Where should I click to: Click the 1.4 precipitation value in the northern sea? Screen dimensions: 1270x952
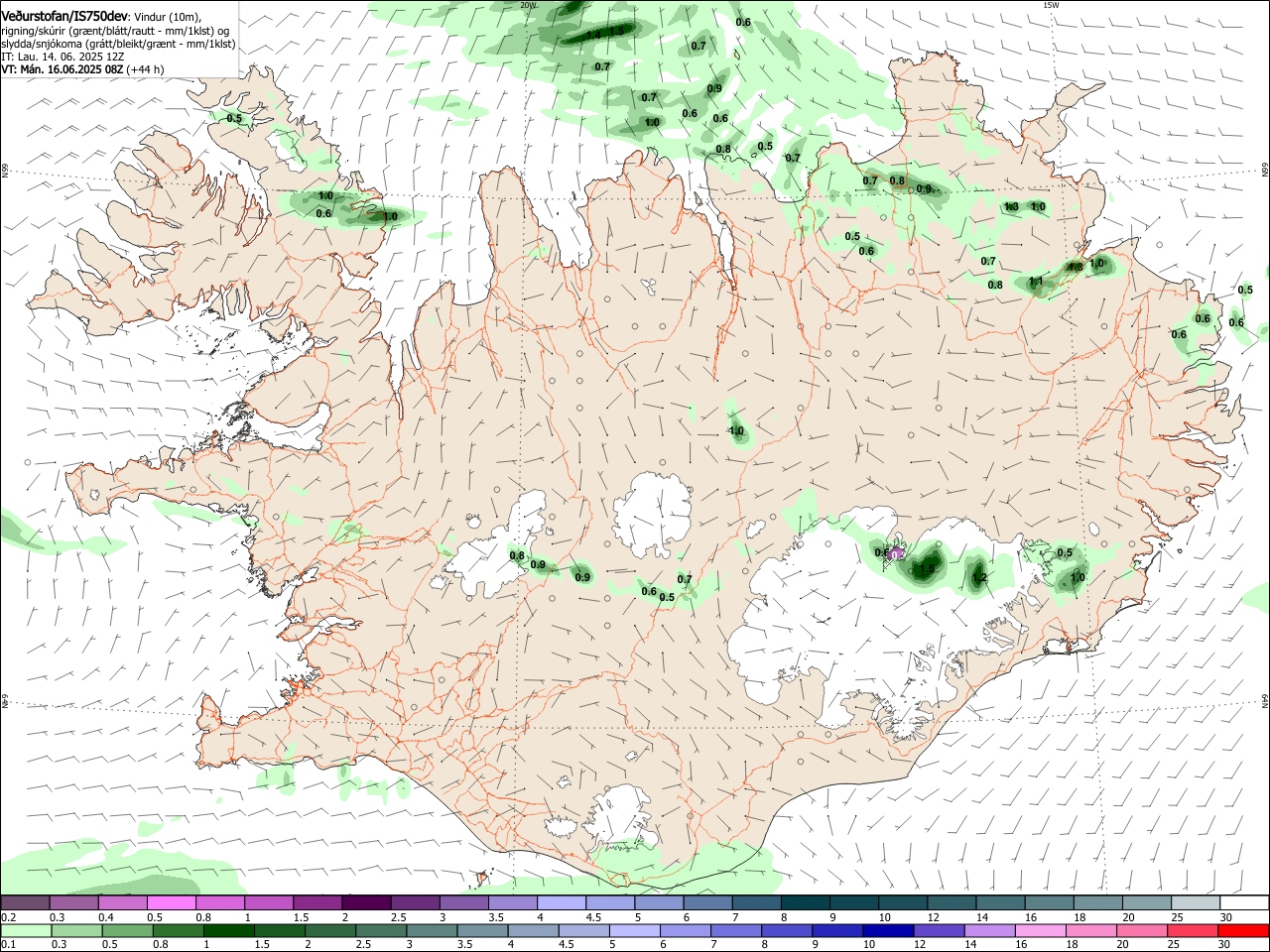click(x=593, y=35)
